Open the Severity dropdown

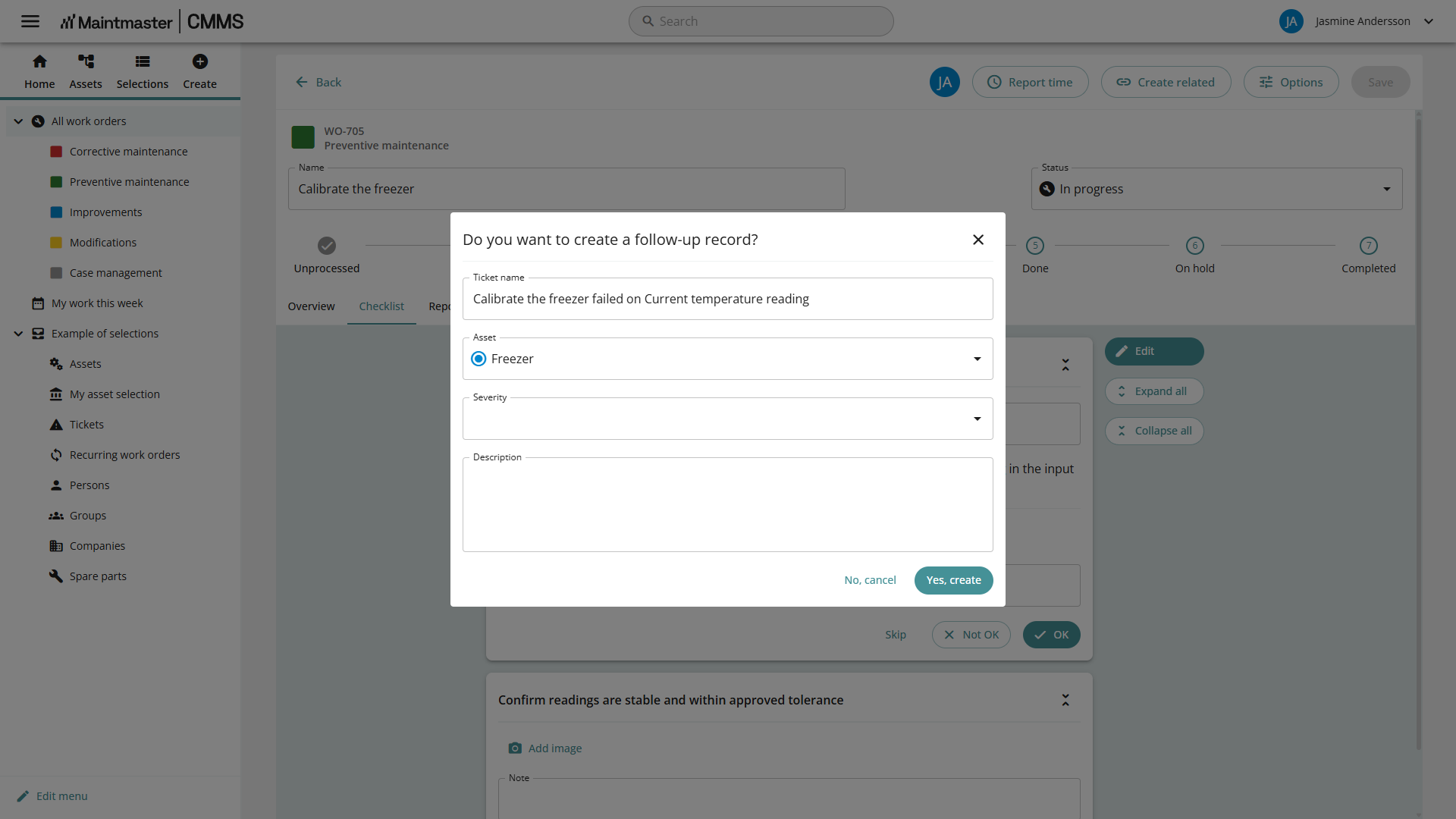click(x=727, y=419)
